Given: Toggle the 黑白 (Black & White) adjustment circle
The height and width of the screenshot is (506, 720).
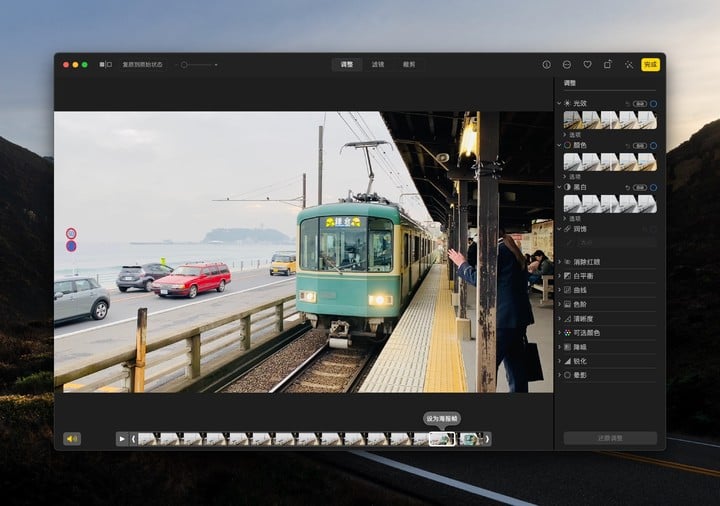Looking at the screenshot, I should (x=654, y=187).
